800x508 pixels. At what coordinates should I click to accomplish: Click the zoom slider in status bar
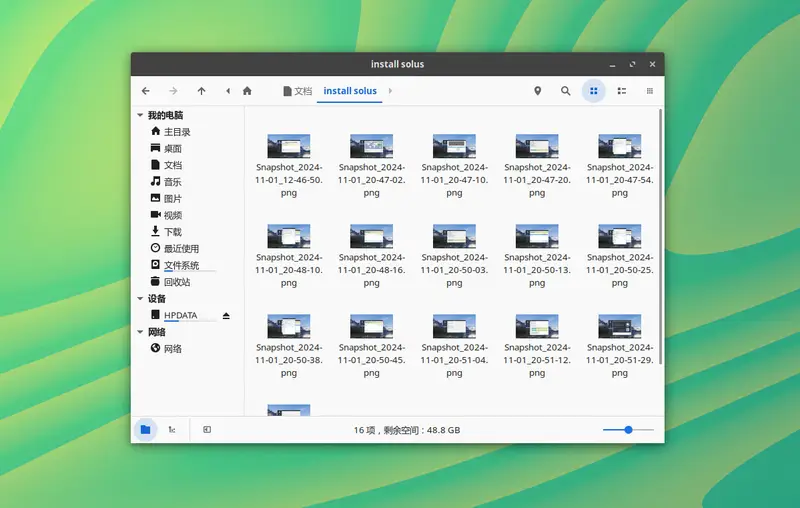click(x=628, y=429)
